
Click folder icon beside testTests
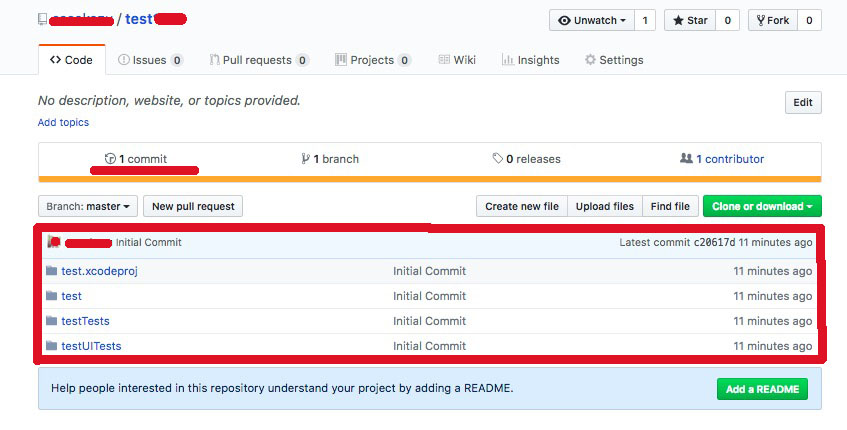click(51, 320)
